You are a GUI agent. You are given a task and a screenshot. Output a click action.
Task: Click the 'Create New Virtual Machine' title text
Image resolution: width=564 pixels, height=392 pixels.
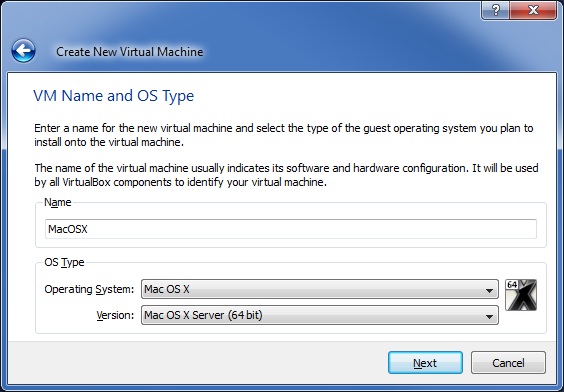[129, 52]
